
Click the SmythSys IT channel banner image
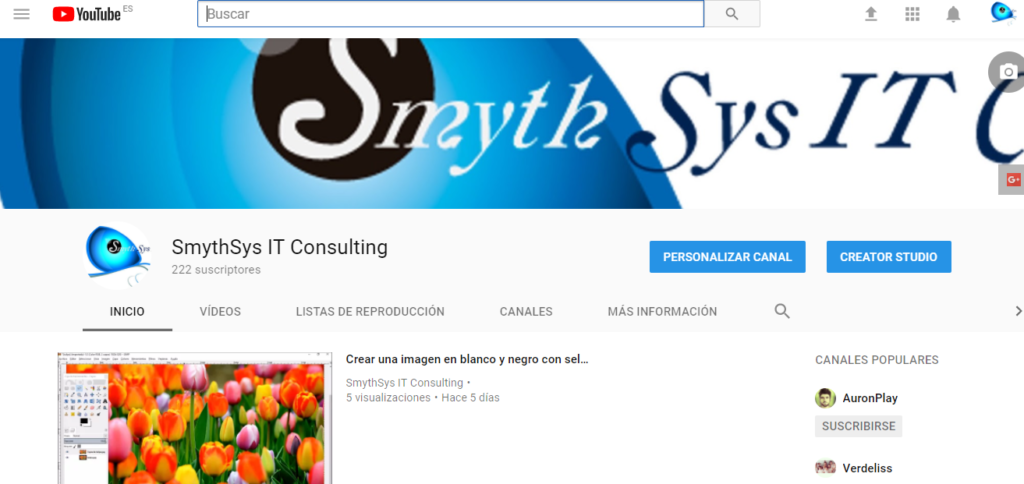(512, 123)
